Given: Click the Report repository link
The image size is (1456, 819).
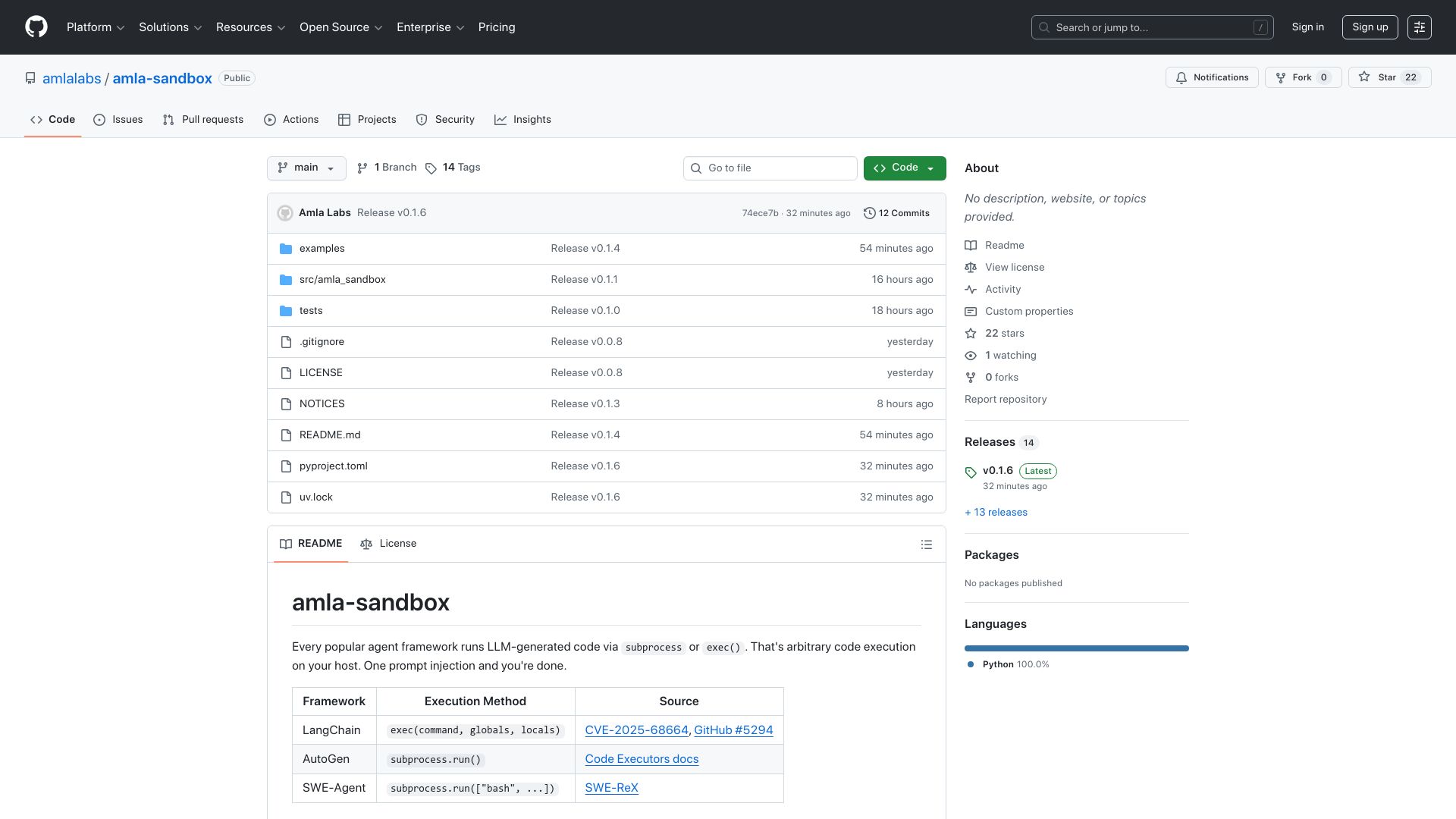Looking at the screenshot, I should click(x=1006, y=400).
